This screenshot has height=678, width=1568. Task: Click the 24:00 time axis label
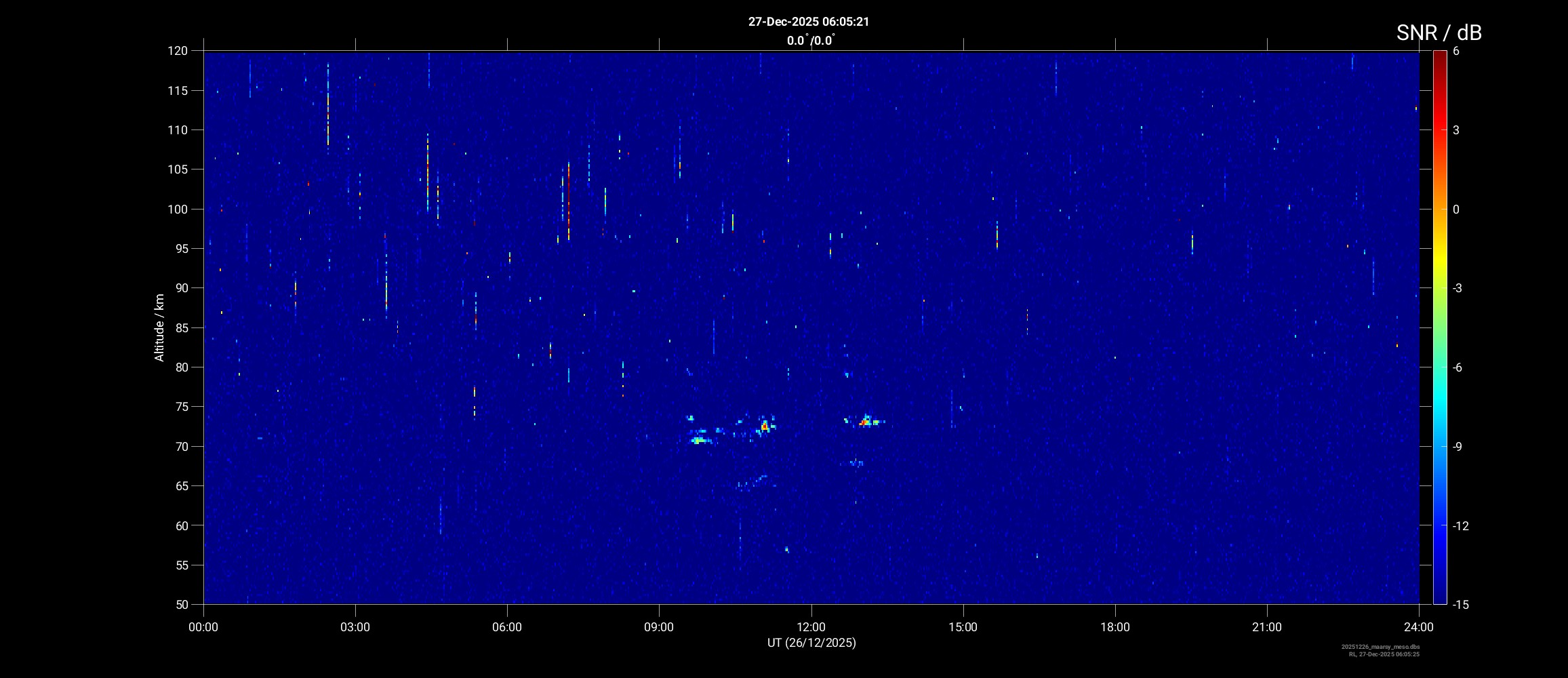(1418, 627)
